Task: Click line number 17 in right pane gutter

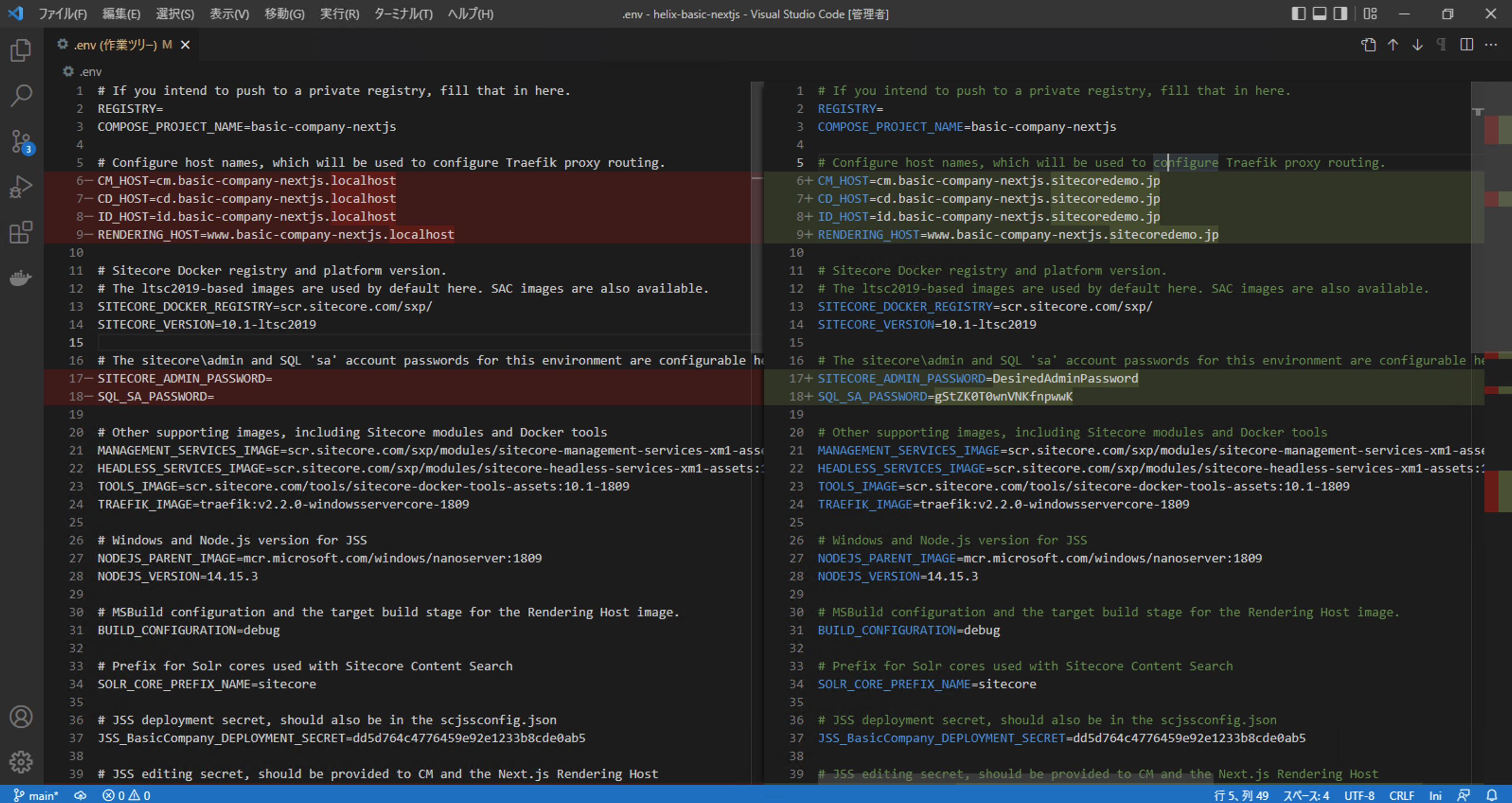Action: [797, 378]
